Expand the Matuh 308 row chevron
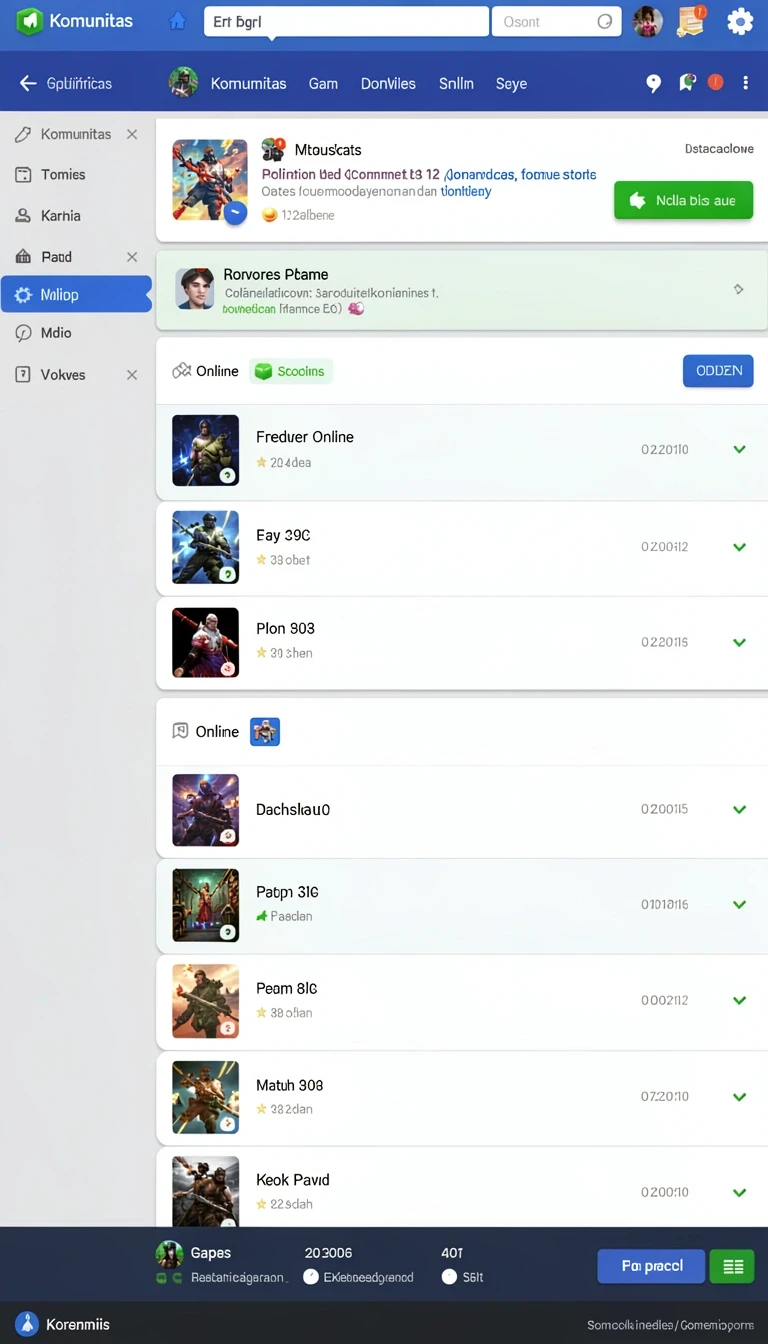The width and height of the screenshot is (768, 1344). click(x=740, y=1097)
